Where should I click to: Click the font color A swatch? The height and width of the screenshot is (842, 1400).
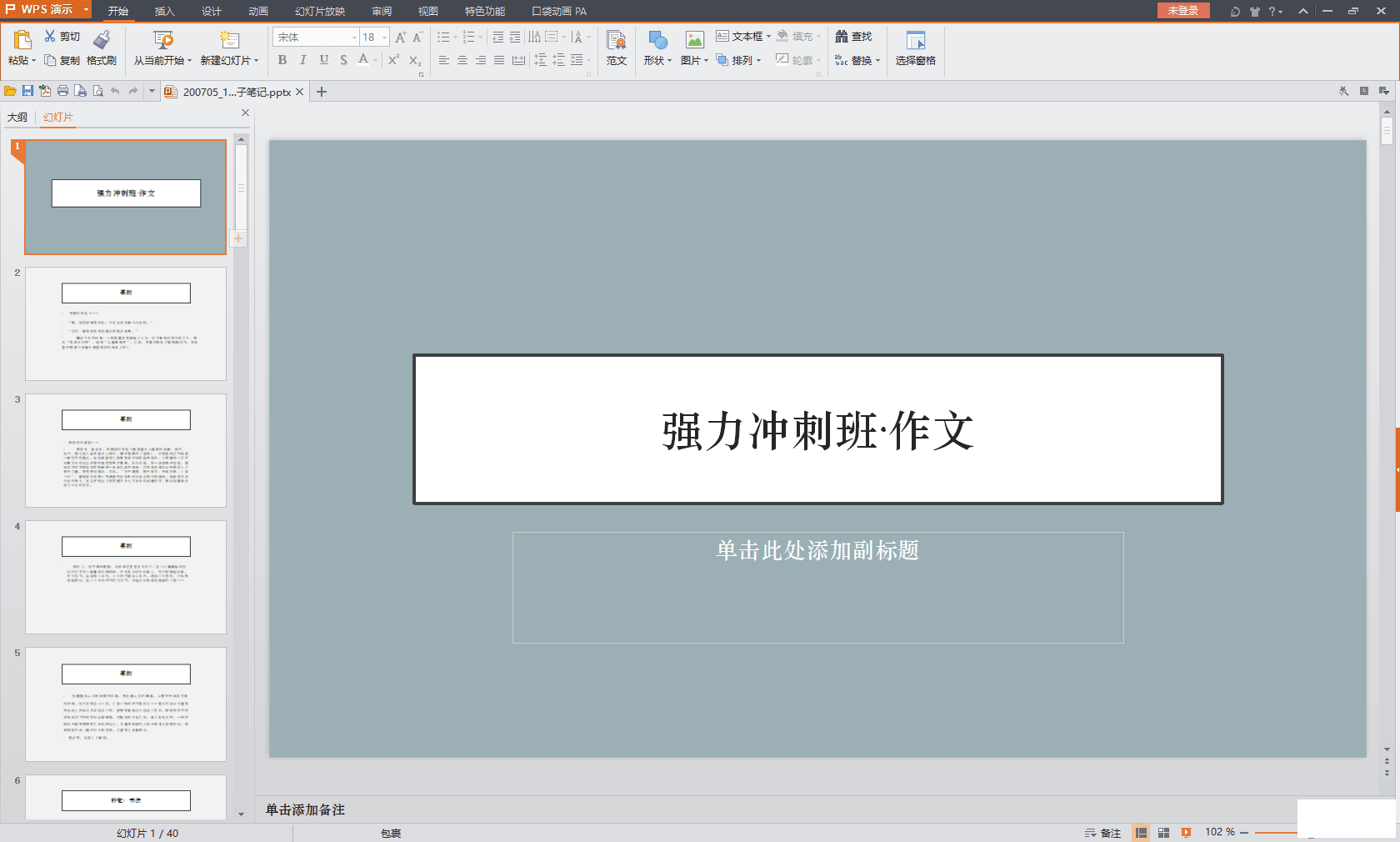coord(363,59)
